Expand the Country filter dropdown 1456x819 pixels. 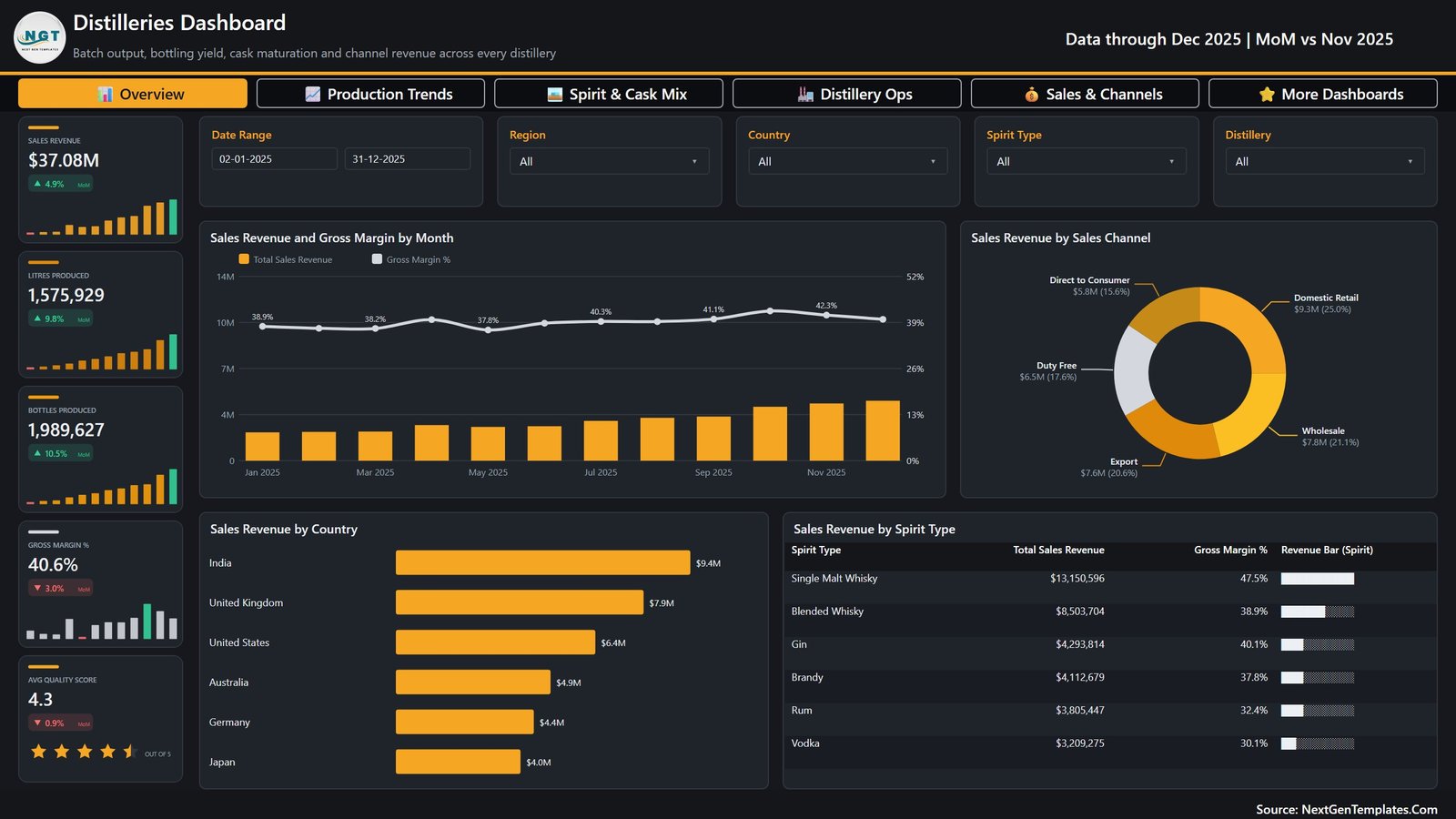click(847, 161)
